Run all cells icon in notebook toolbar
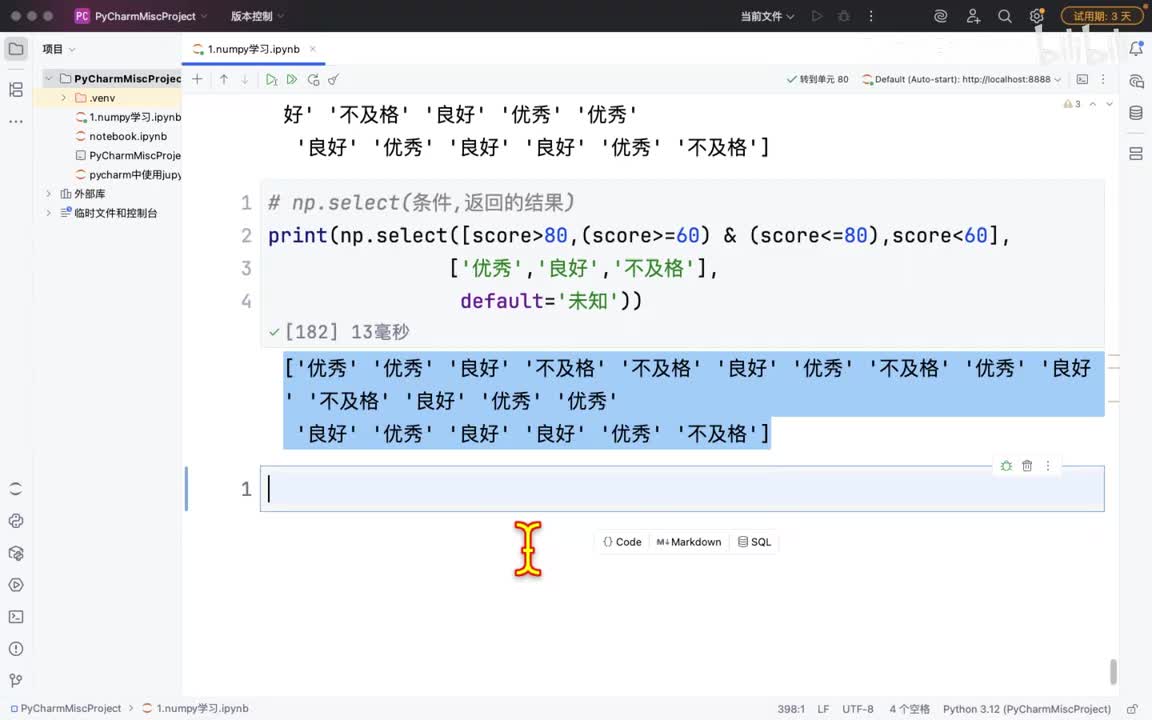This screenshot has height=720, width=1152. click(292, 79)
